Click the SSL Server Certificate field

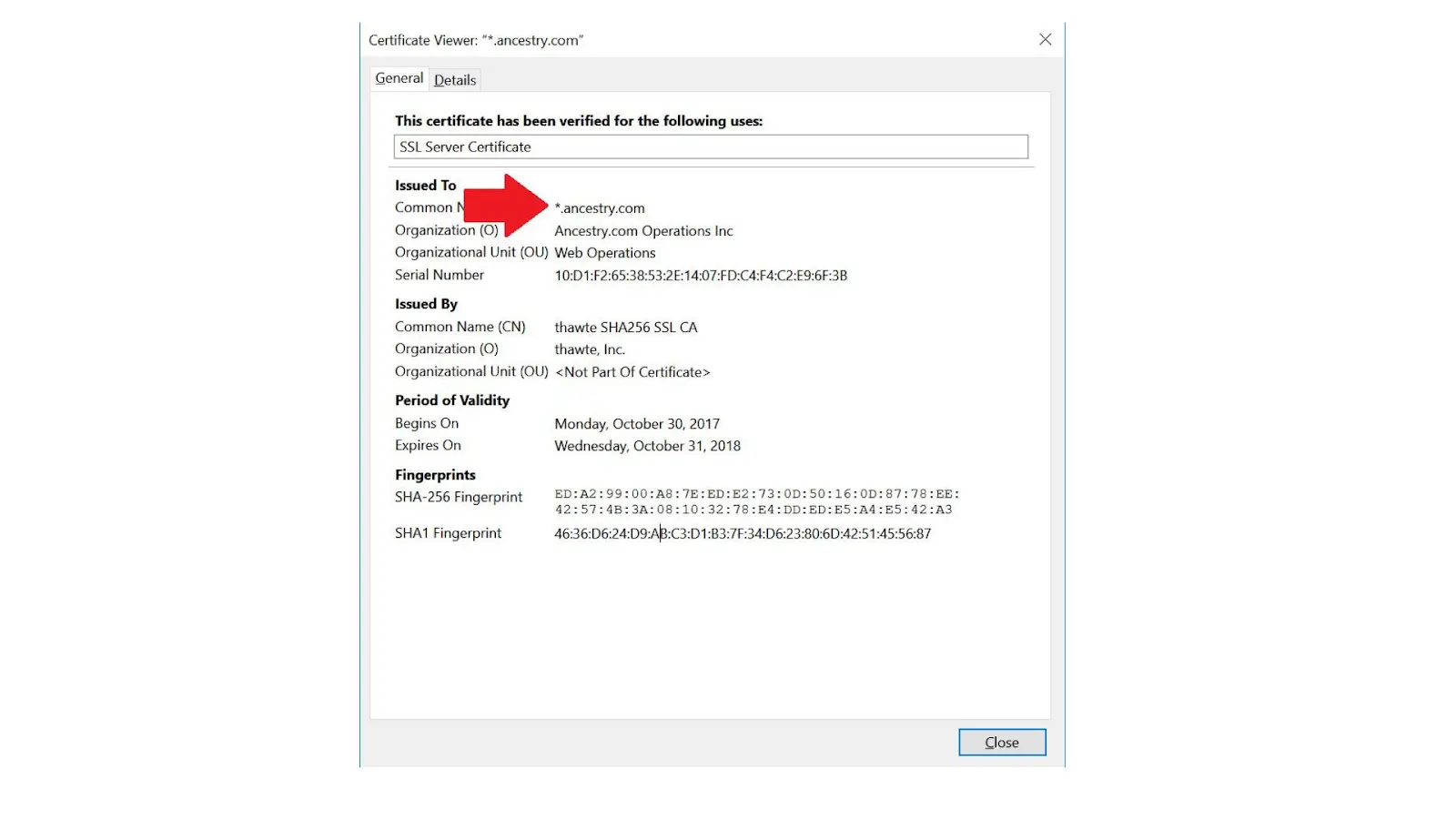point(711,147)
